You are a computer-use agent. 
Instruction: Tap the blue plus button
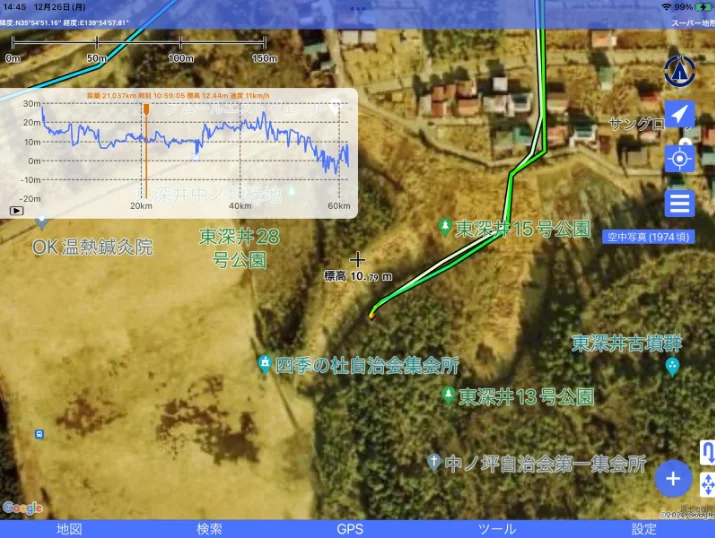[673, 479]
